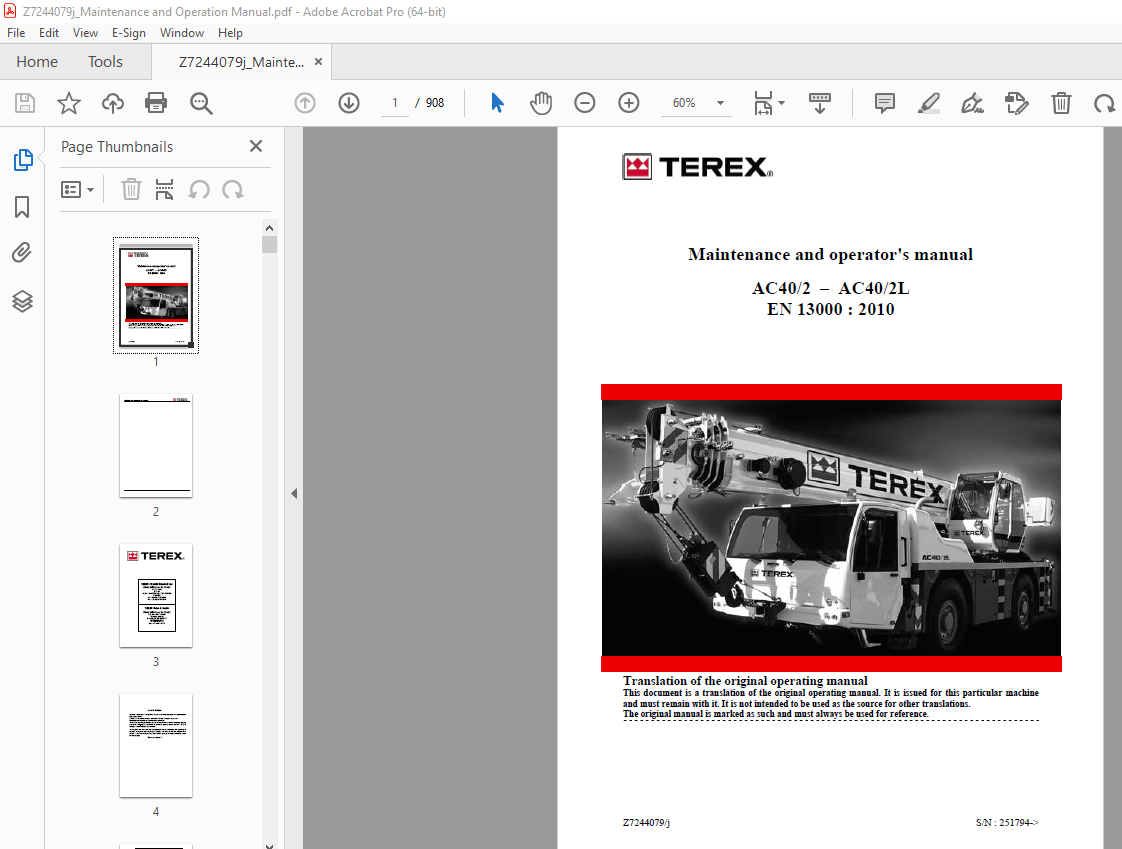
Task: Add a sticky note comment
Action: click(x=884, y=103)
